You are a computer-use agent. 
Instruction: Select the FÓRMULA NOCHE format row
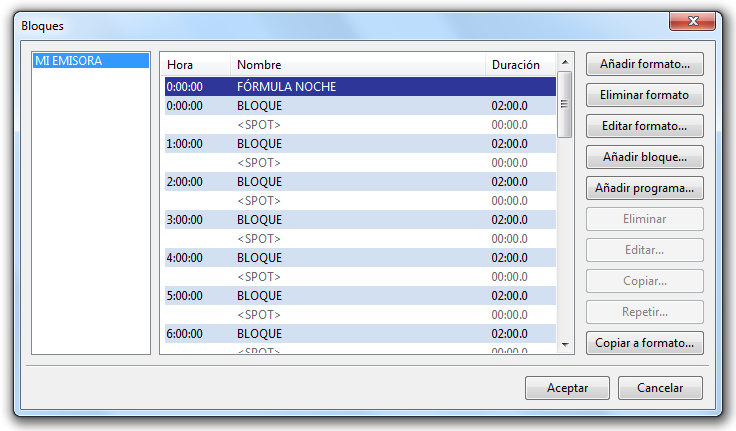[x=360, y=87]
